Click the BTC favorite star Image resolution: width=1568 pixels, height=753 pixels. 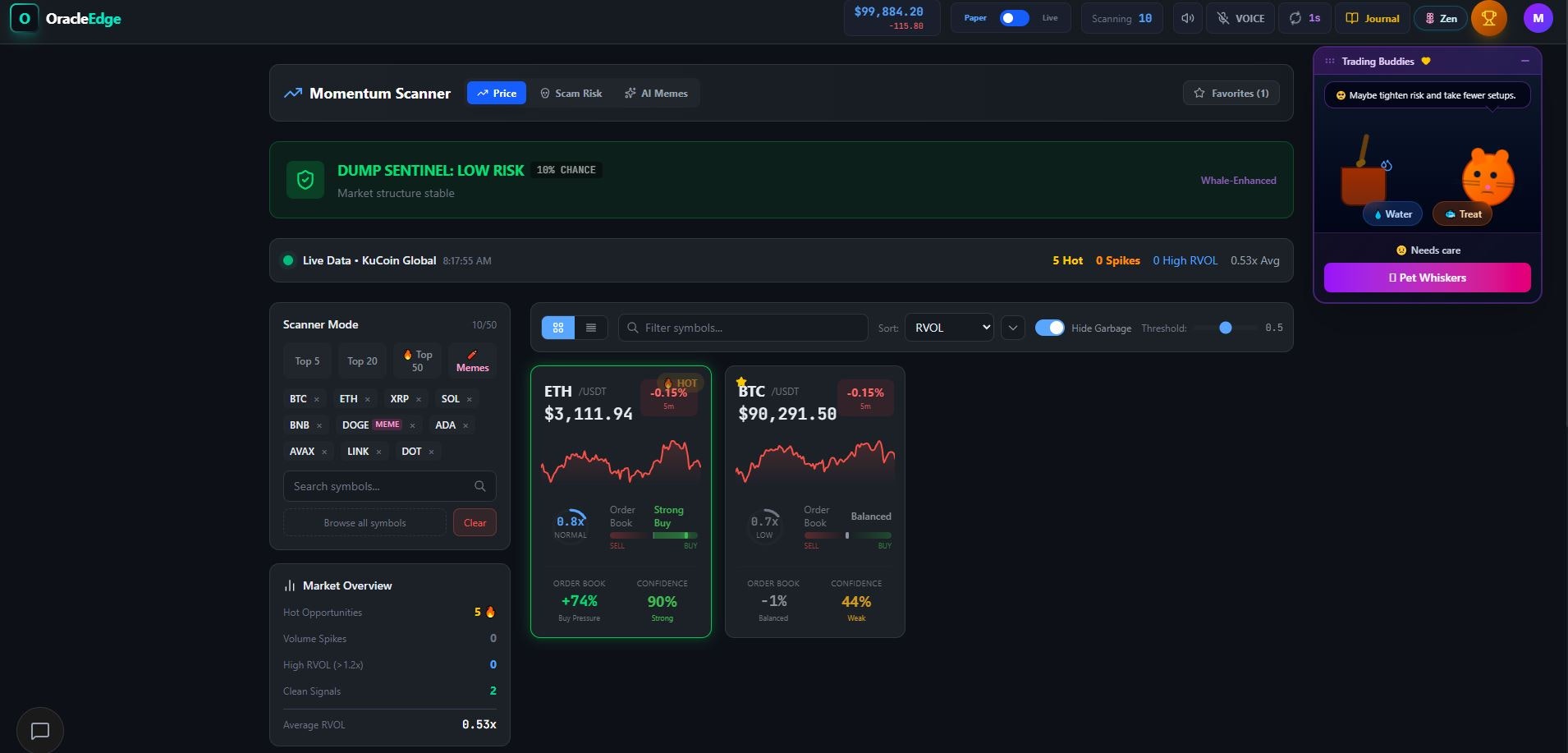(741, 382)
